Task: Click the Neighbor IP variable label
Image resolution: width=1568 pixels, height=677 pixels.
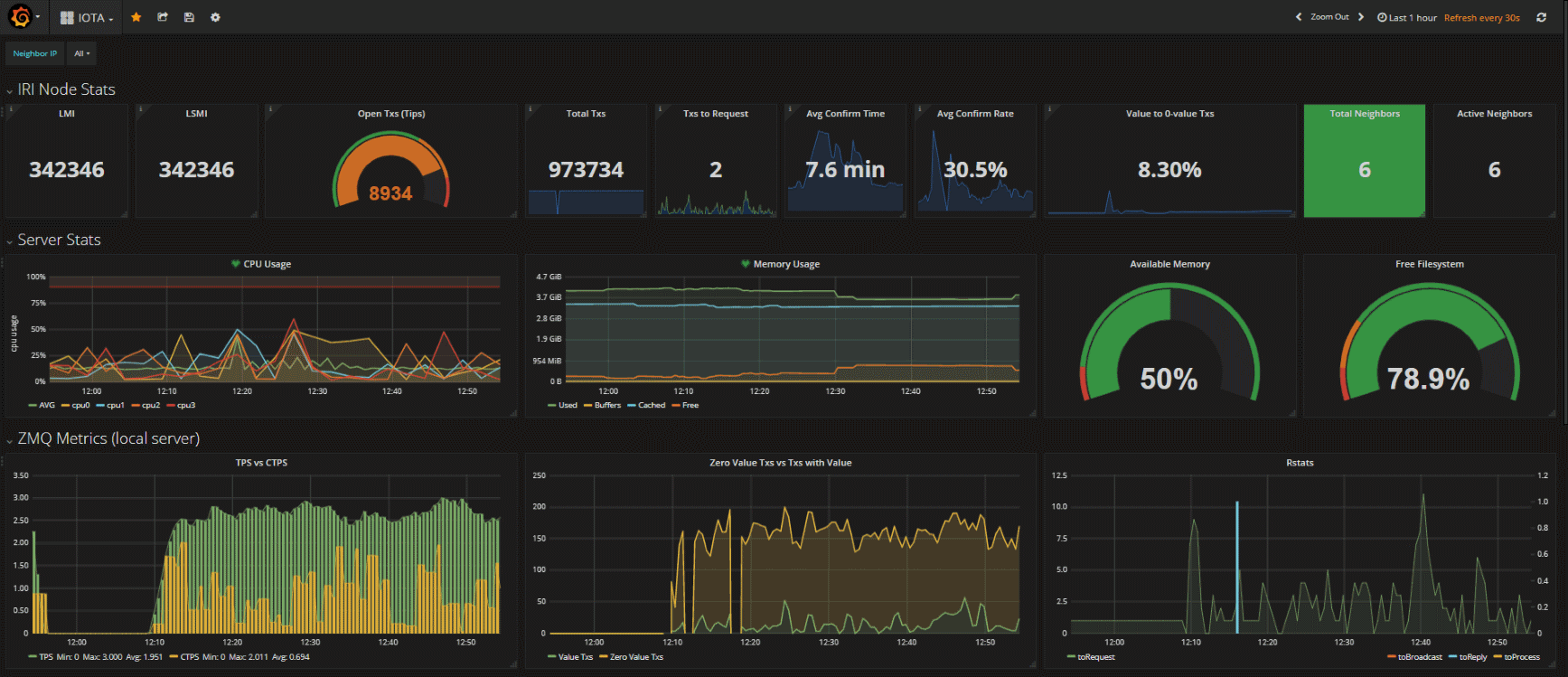Action: (35, 53)
